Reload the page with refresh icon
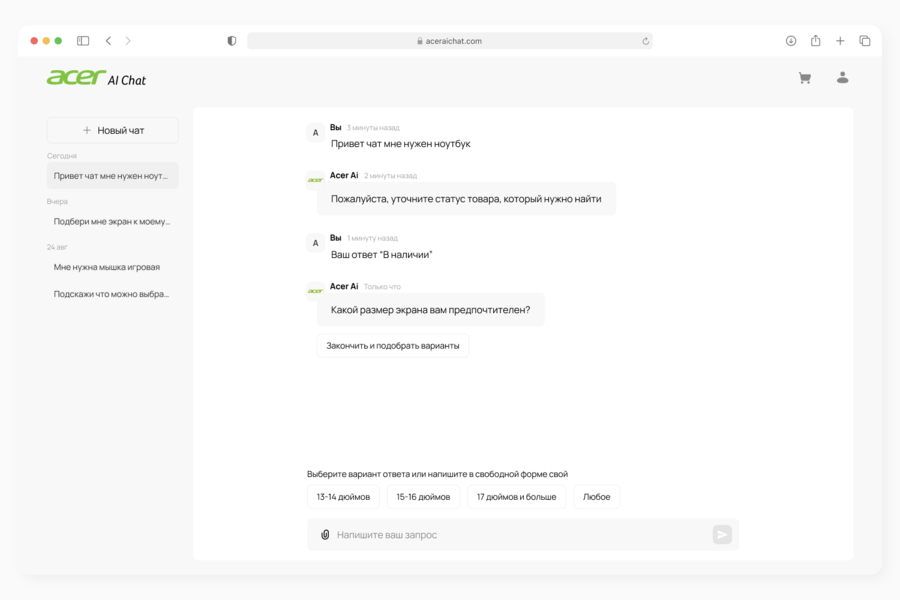Viewport: 900px width, 600px height. pos(645,41)
